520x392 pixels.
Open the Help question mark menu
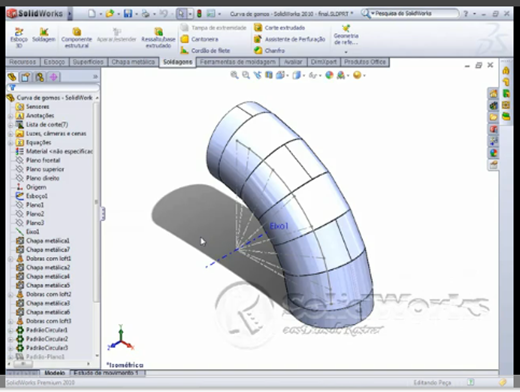click(x=466, y=14)
